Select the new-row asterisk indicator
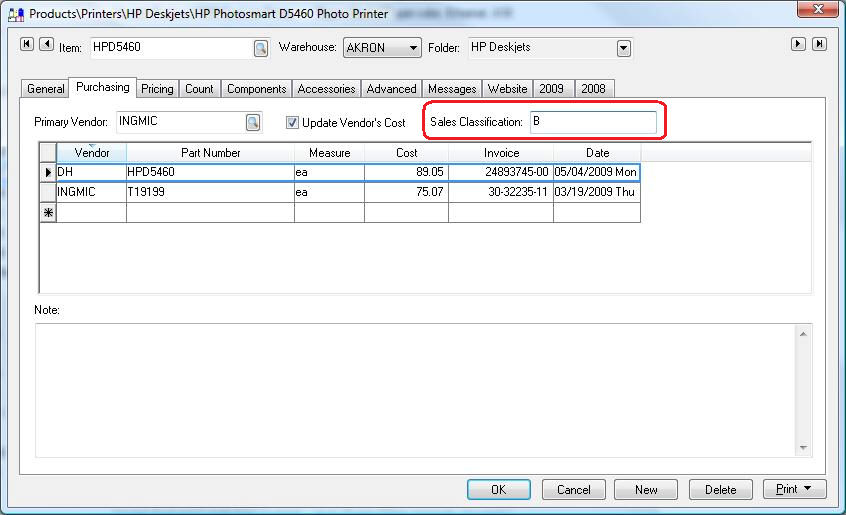The width and height of the screenshot is (846, 515). 48,213
